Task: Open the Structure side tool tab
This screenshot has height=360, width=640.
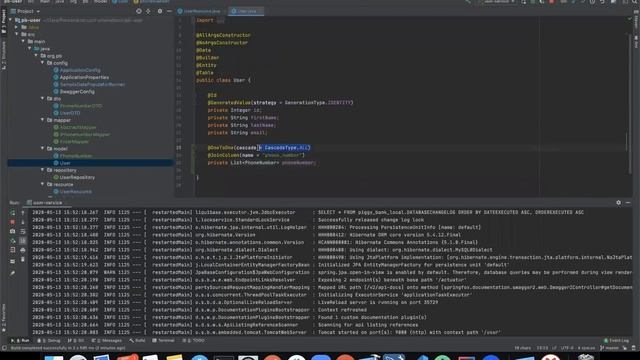Action: click(x=4, y=55)
